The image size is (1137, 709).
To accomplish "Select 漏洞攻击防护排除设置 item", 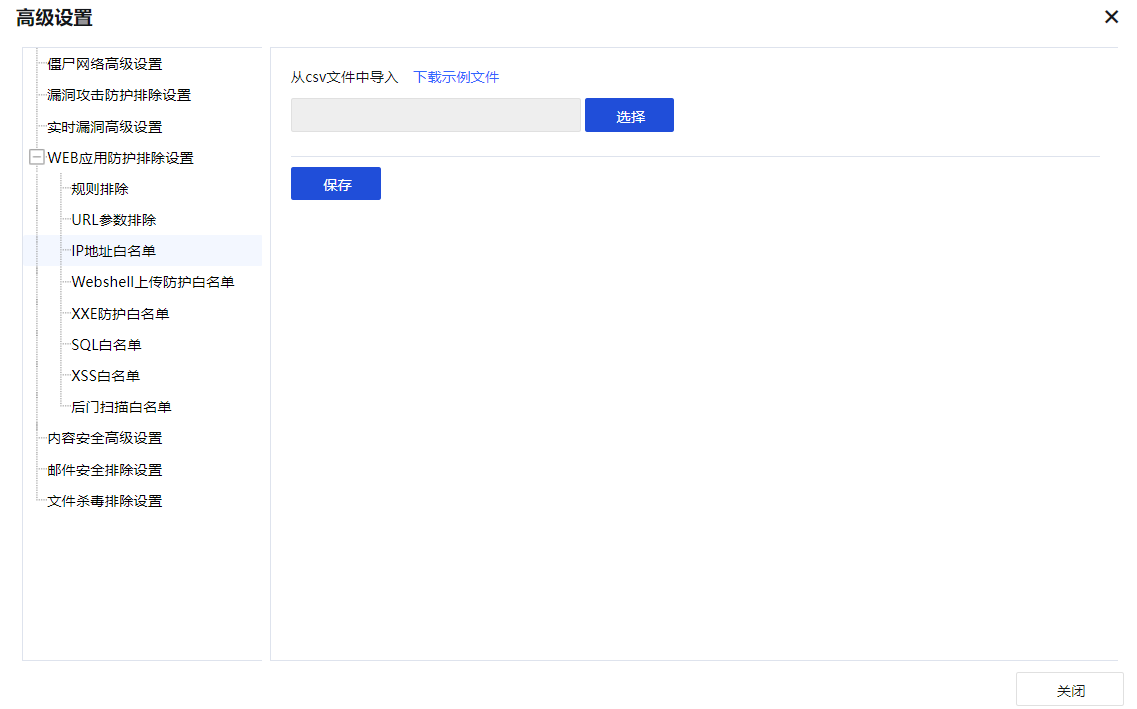I will pos(118,95).
